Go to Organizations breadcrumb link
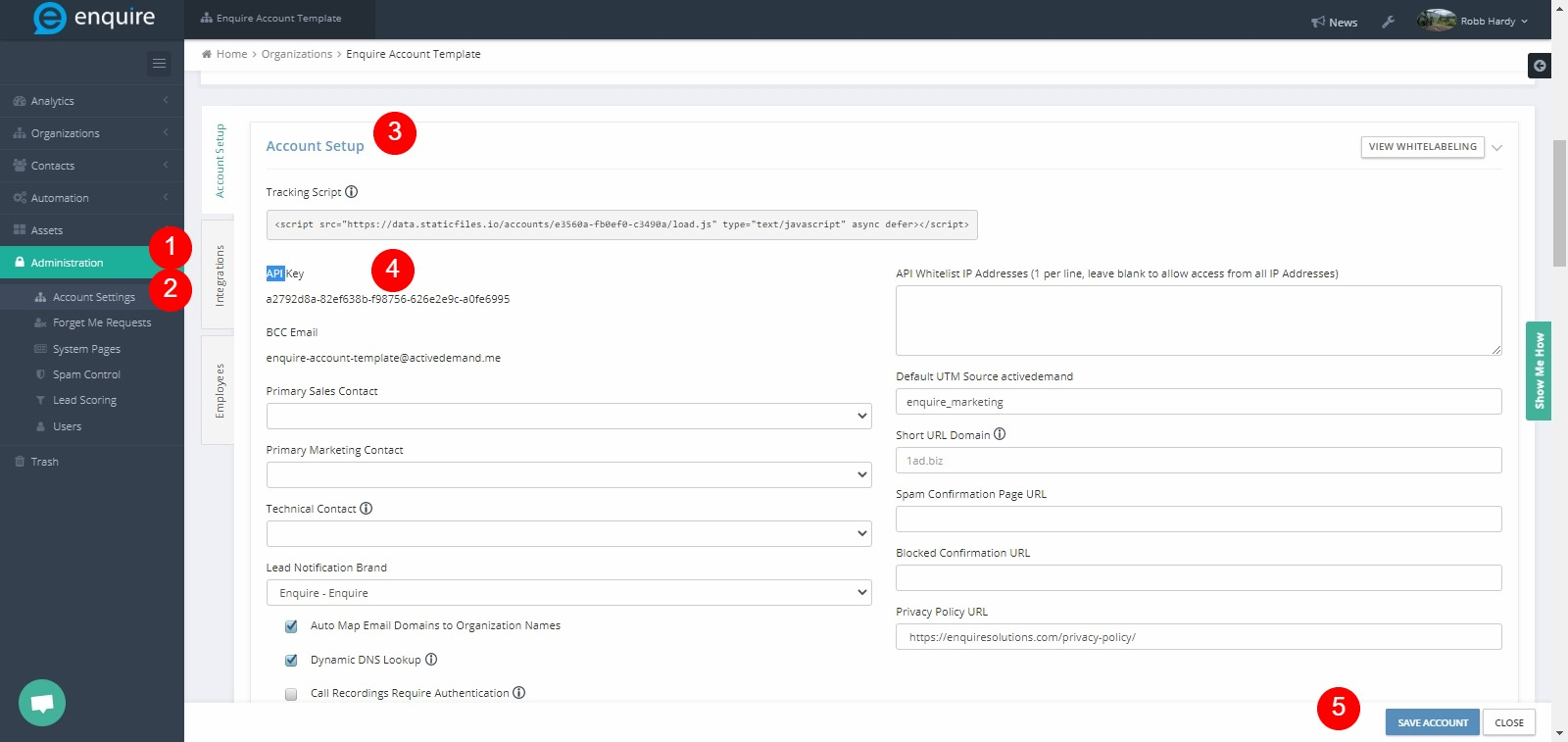 point(297,54)
